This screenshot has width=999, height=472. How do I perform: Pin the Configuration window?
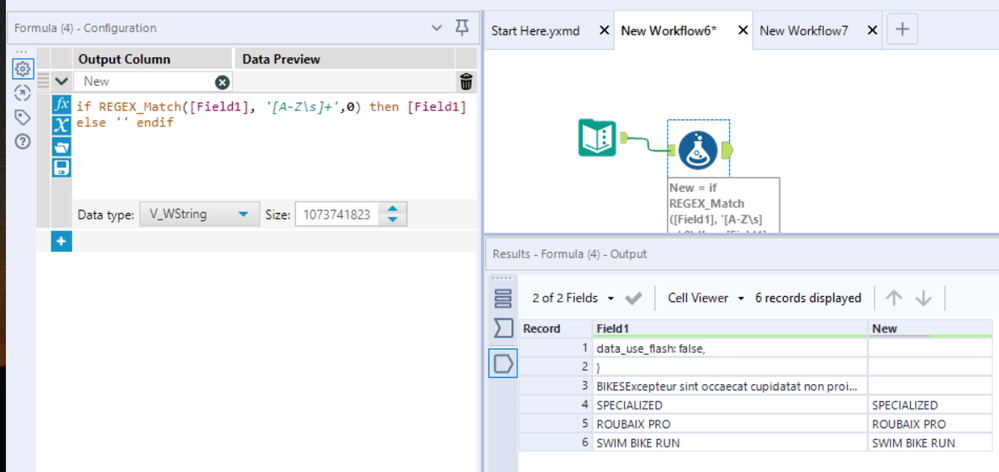pos(461,27)
